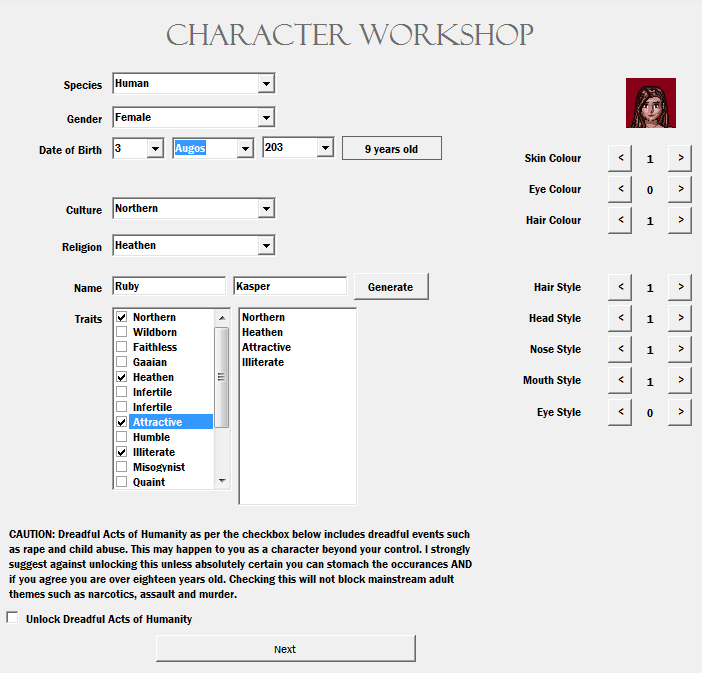Decrease Skin Colour with left arrow
Viewport: 702px width, 673px height.
click(620, 158)
